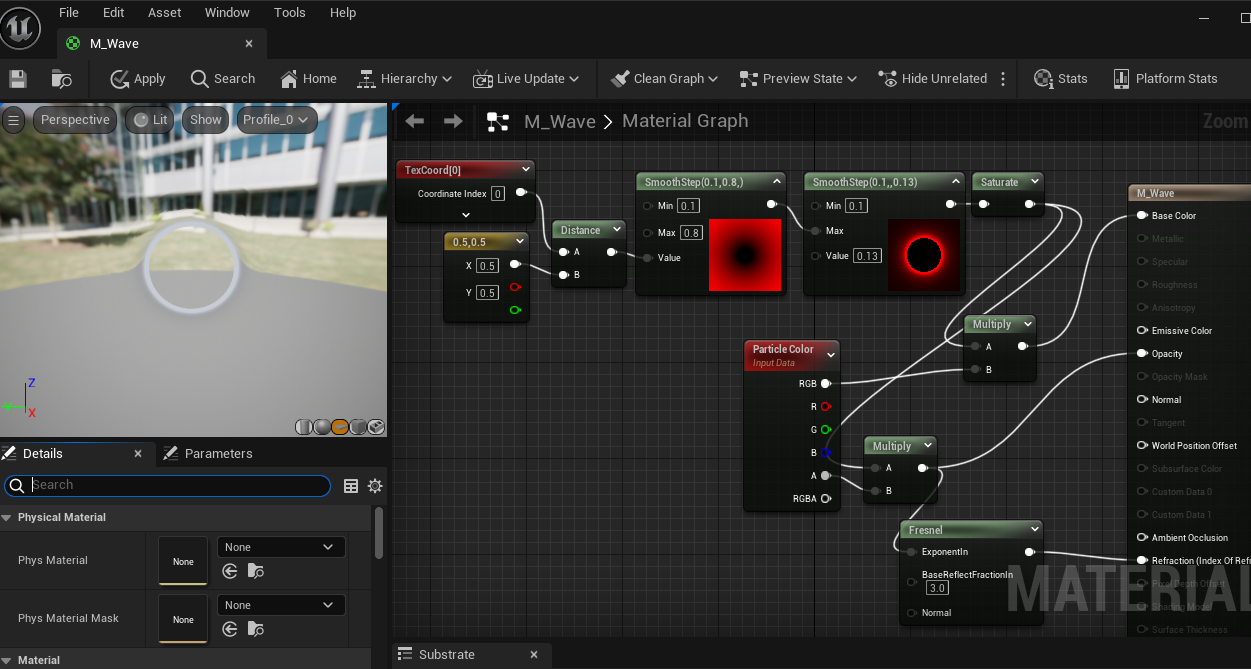Viewport: 1251px width, 669px height.
Task: Open the Hierarchy dropdown
Action: tap(404, 79)
